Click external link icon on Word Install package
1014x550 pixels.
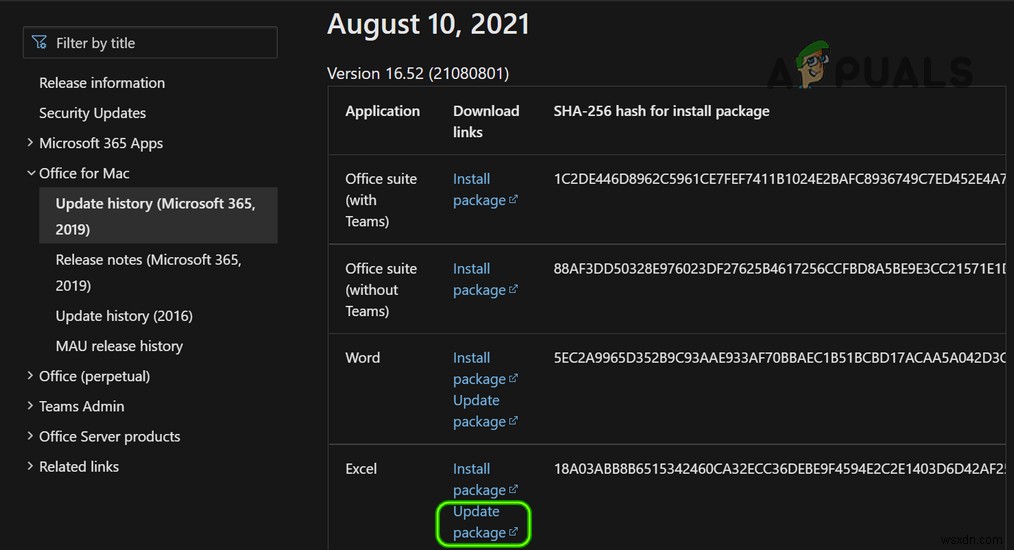[x=513, y=378]
